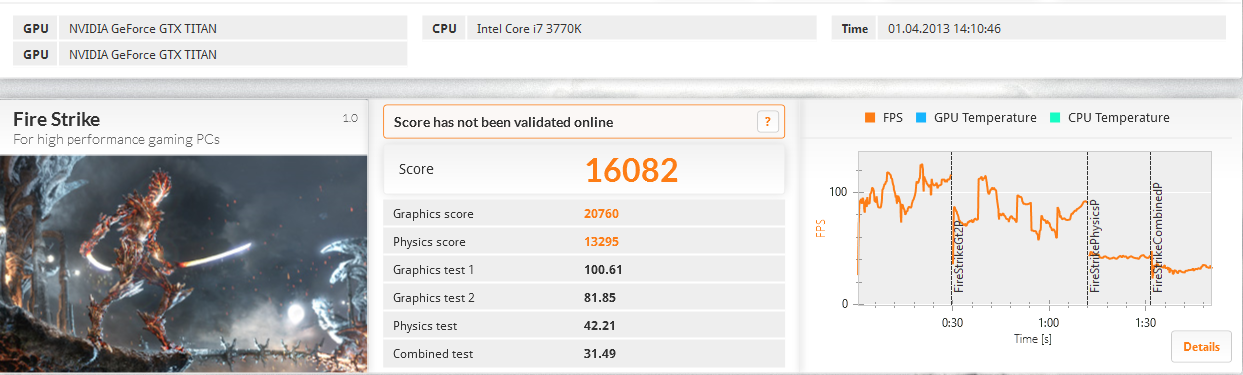Select the Combined test result row
The height and width of the screenshot is (375, 1243).
(584, 354)
